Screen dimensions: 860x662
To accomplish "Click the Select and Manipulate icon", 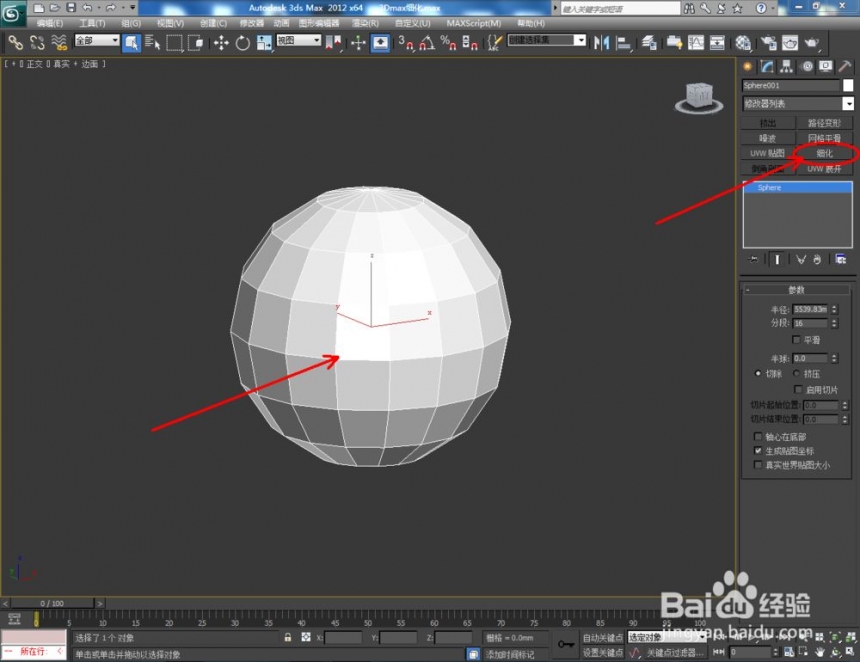I will click(358, 42).
